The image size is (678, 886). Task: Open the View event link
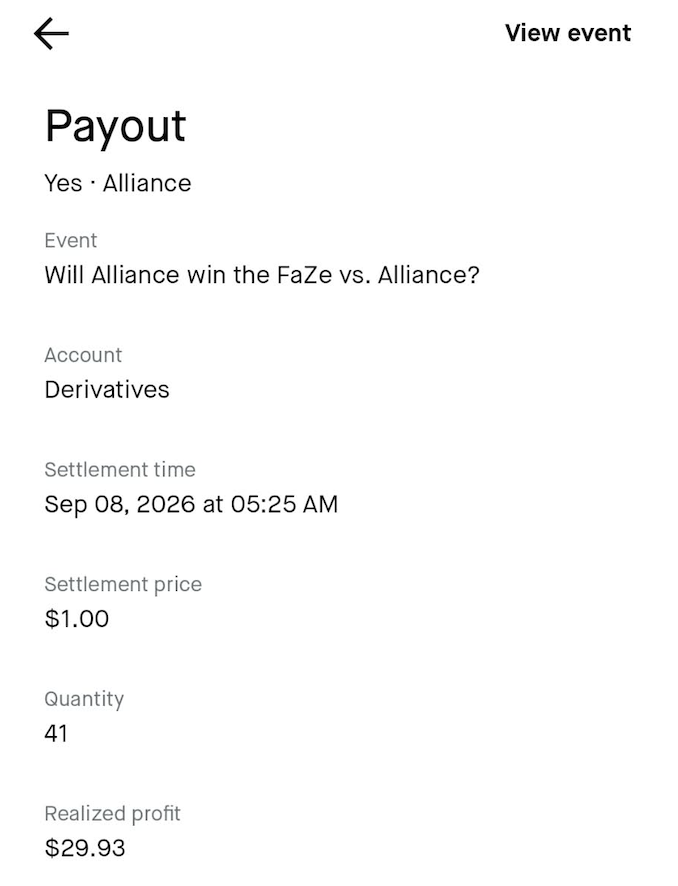568,33
